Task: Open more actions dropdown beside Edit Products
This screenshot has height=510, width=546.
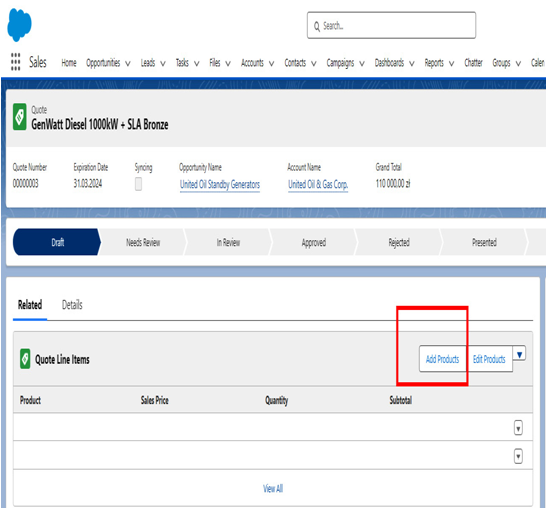Action: click(x=520, y=354)
